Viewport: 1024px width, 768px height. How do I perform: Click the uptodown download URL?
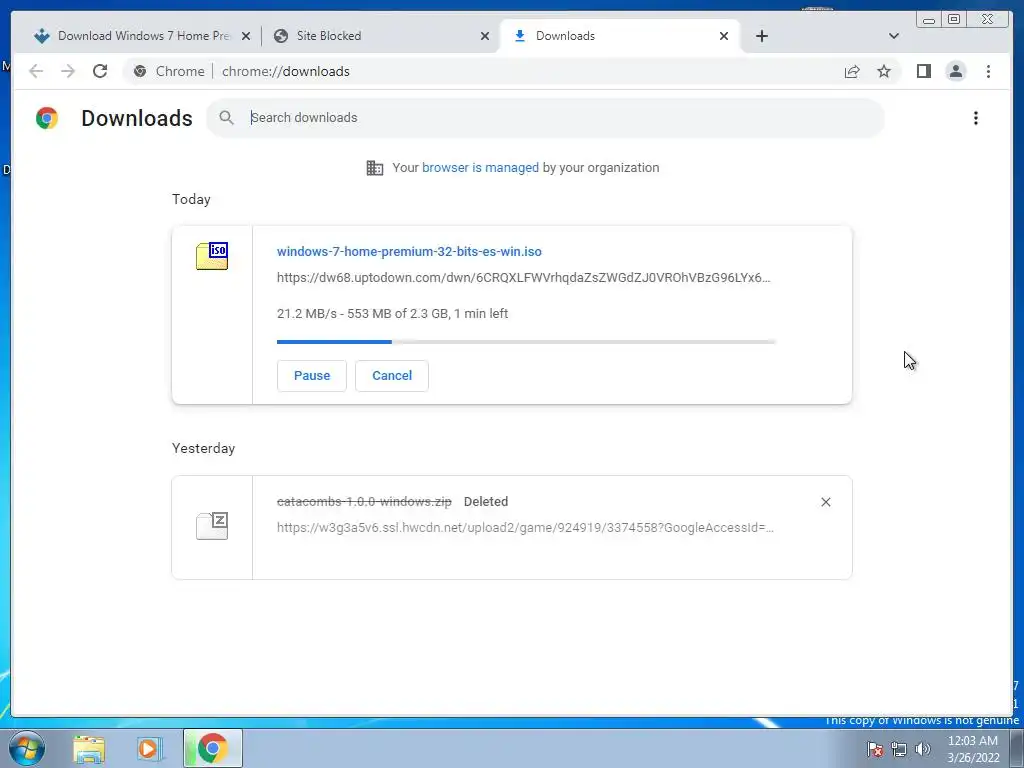(524, 278)
